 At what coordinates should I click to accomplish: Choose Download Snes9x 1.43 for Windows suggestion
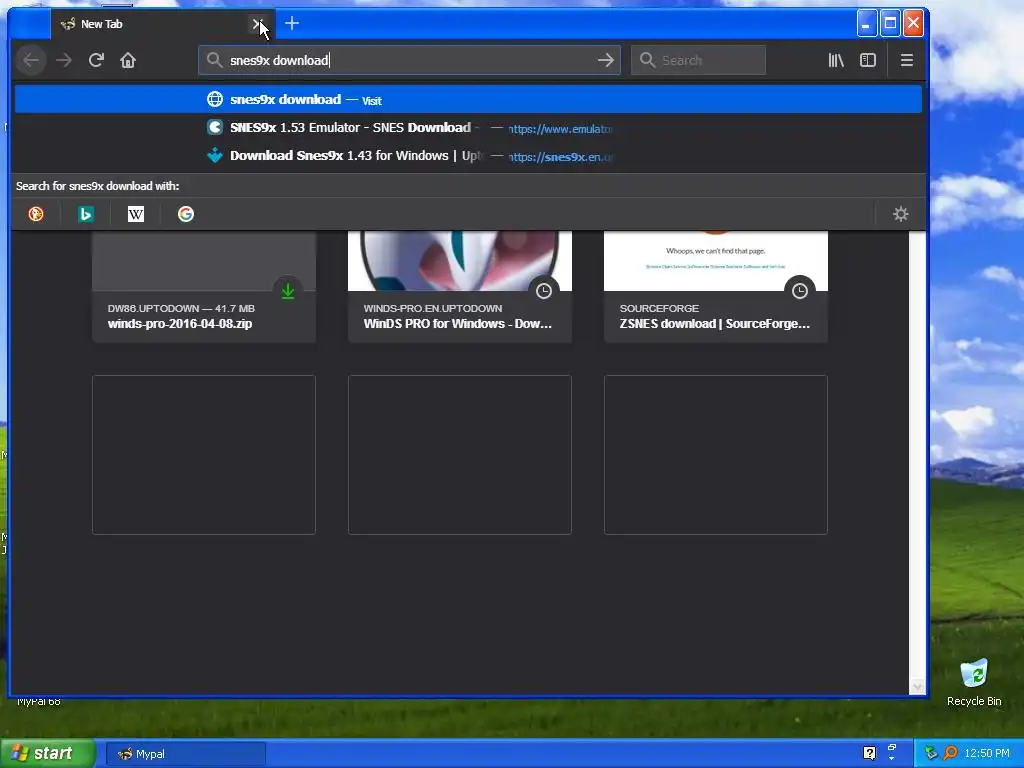point(468,155)
